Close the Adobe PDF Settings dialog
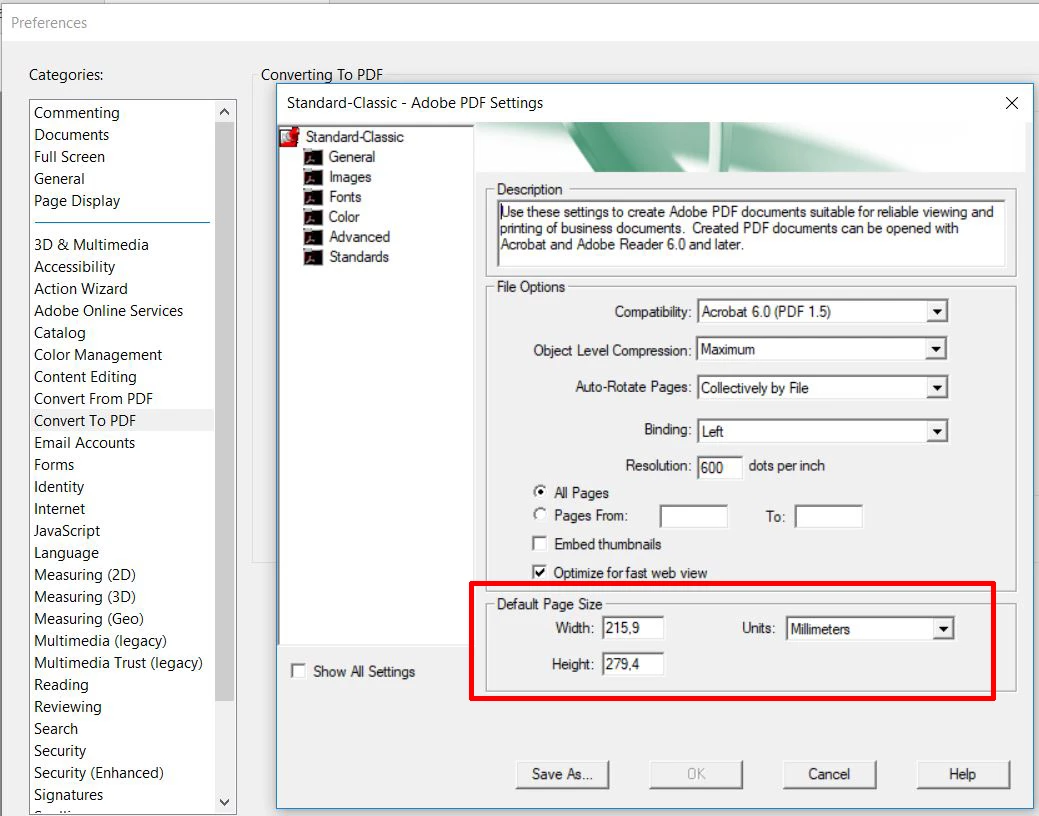This screenshot has width=1039, height=816. [1011, 103]
